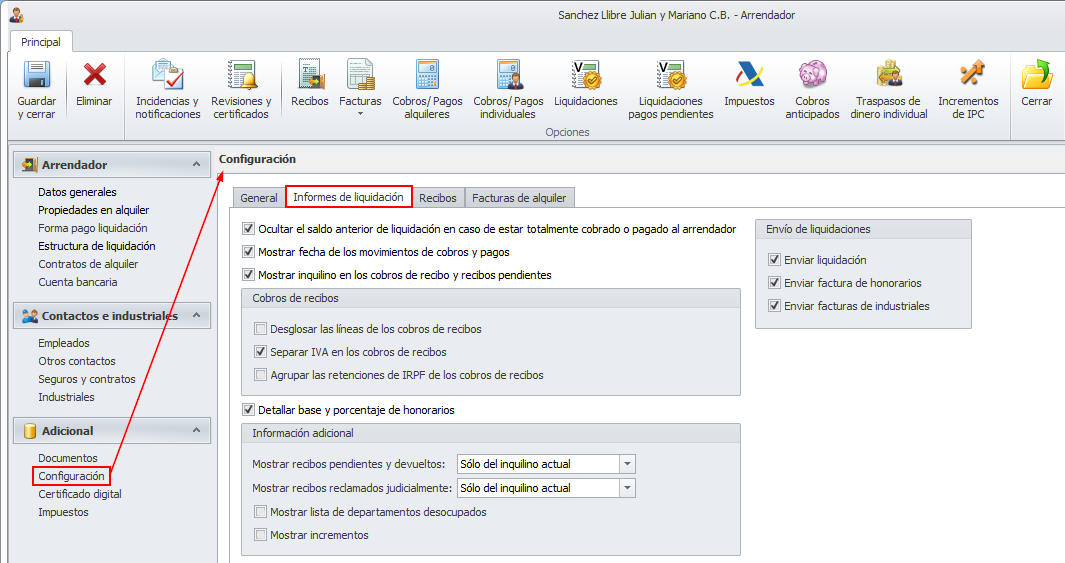Click the red Eliminar cross icon
This screenshot has width=1065, height=563.
point(94,74)
